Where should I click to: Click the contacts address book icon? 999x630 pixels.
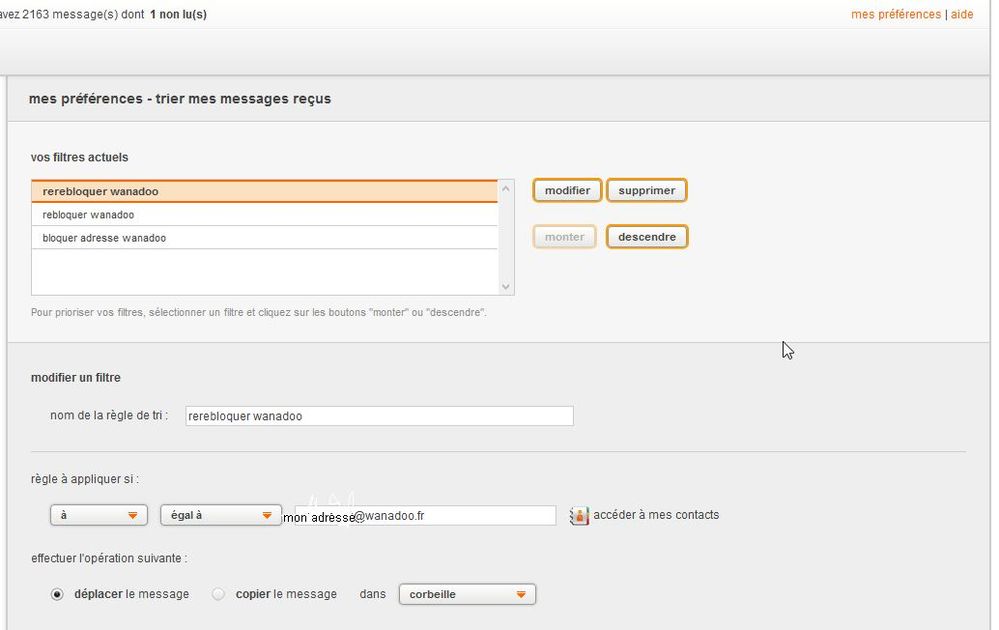pos(579,516)
